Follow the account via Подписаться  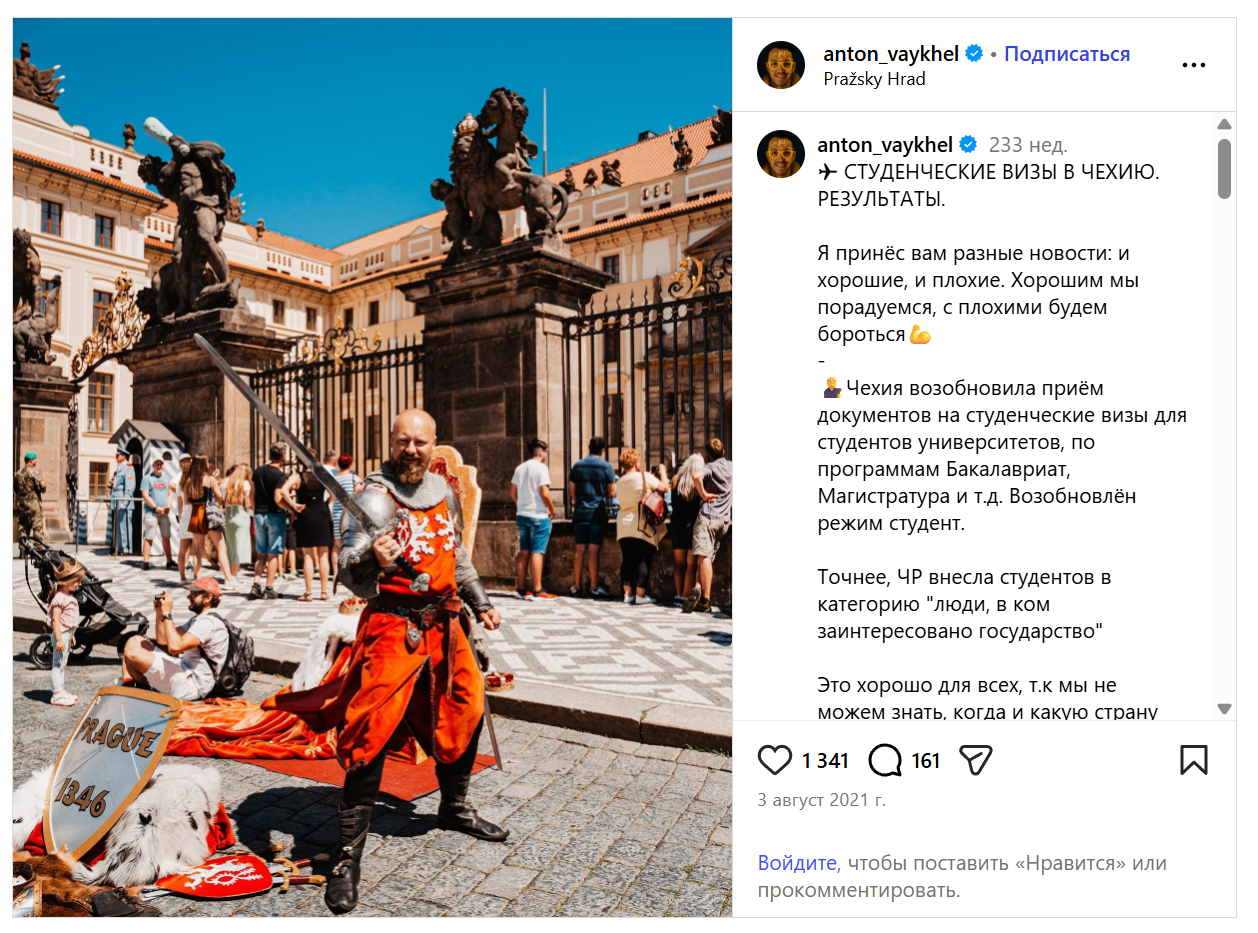tap(1067, 54)
